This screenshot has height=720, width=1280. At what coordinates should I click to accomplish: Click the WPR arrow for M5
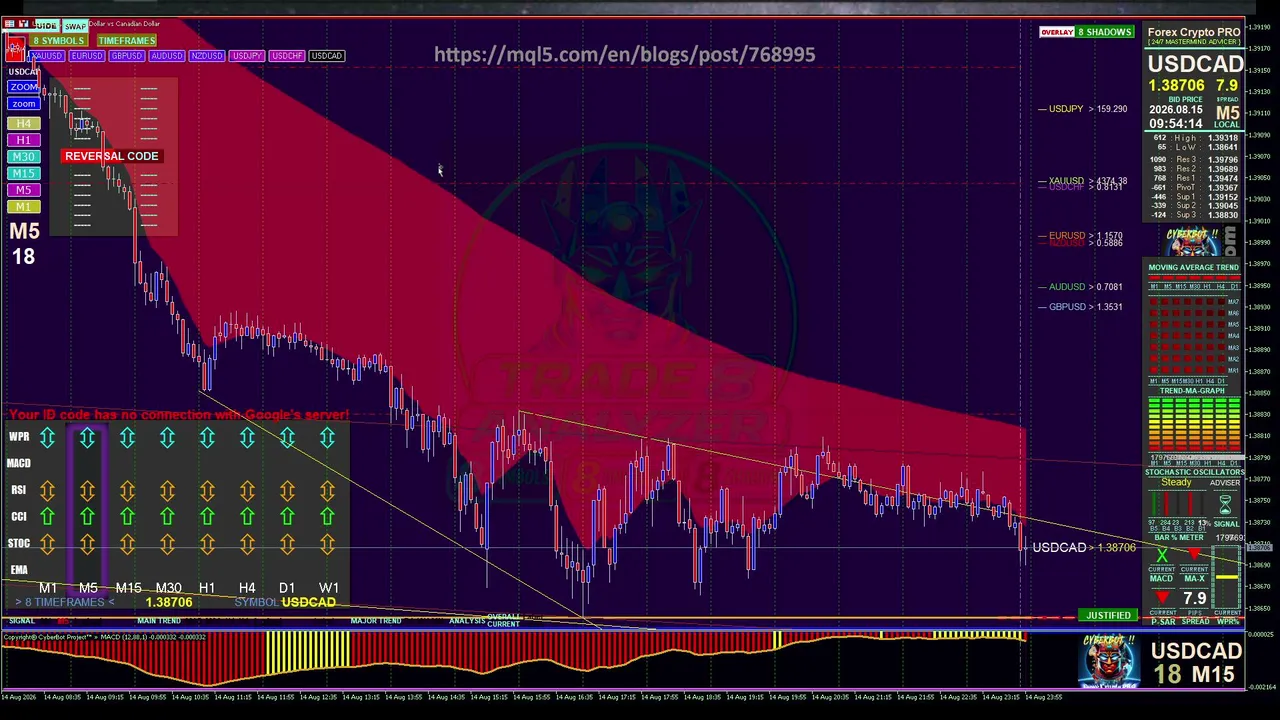point(87,437)
